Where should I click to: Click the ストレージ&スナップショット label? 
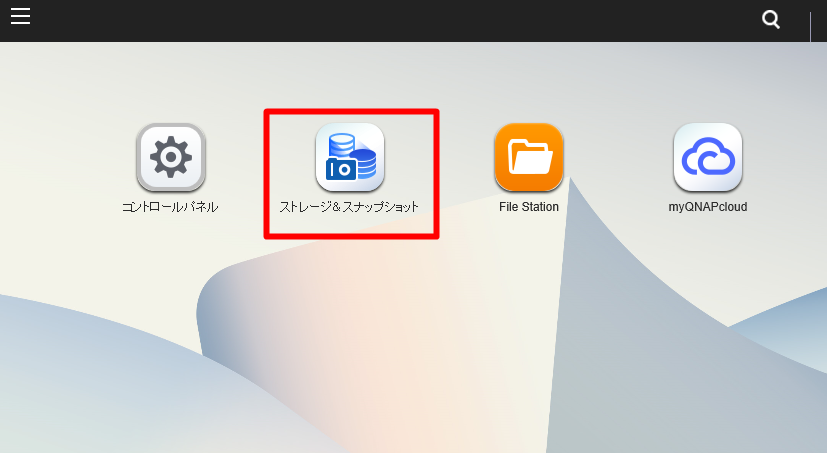tap(349, 207)
